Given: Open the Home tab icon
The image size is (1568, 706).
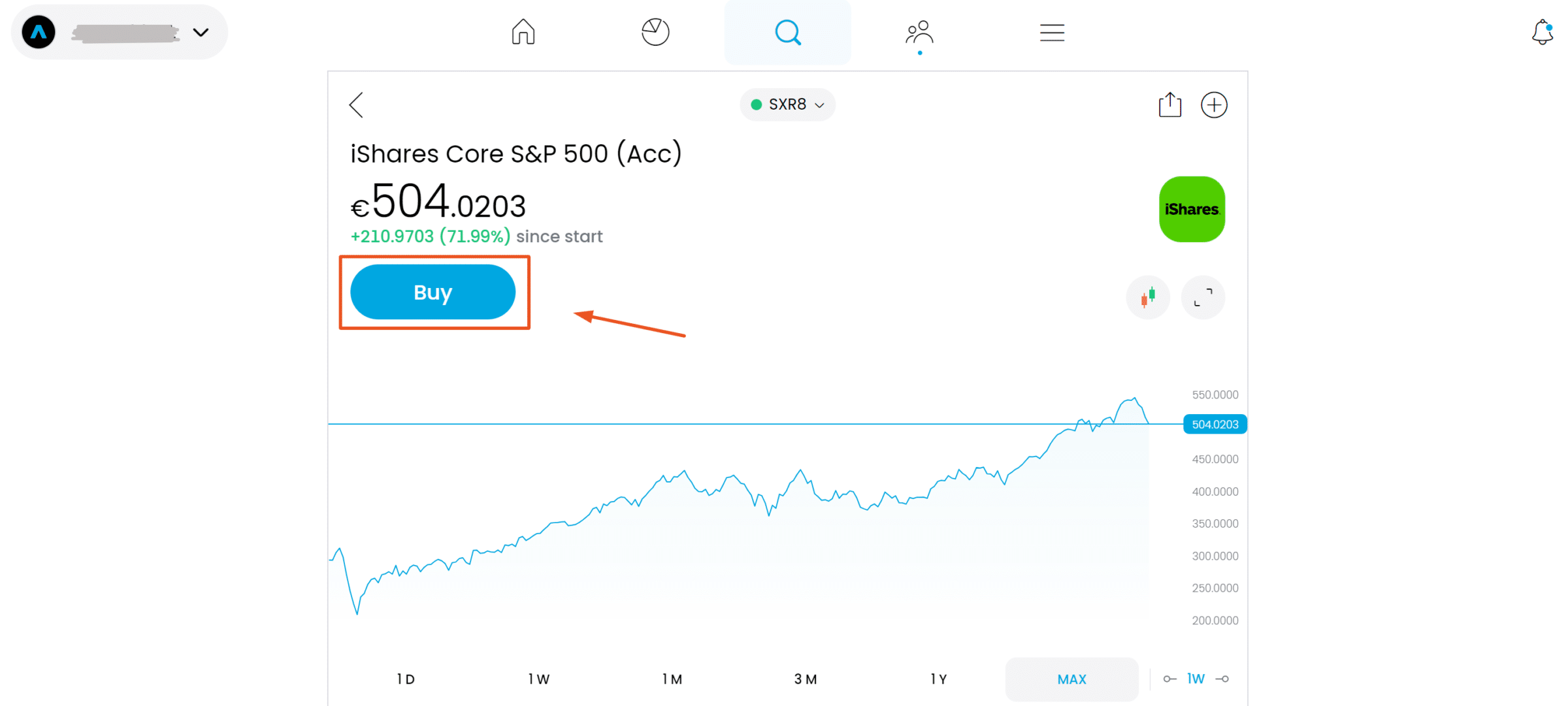Looking at the screenshot, I should pyautogui.click(x=523, y=32).
